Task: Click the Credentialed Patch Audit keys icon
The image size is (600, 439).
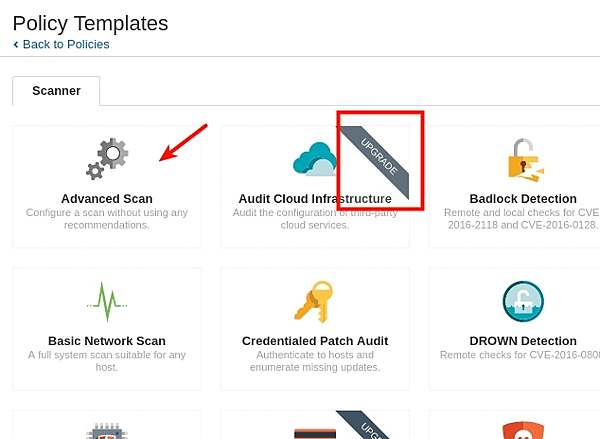Action: point(314,302)
